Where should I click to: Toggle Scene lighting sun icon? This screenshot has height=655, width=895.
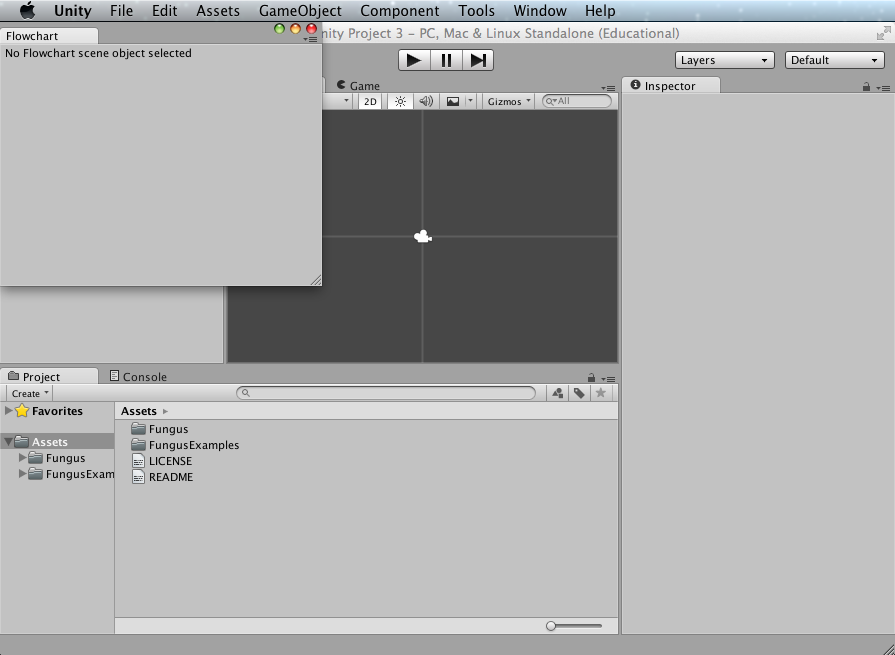pyautogui.click(x=400, y=102)
